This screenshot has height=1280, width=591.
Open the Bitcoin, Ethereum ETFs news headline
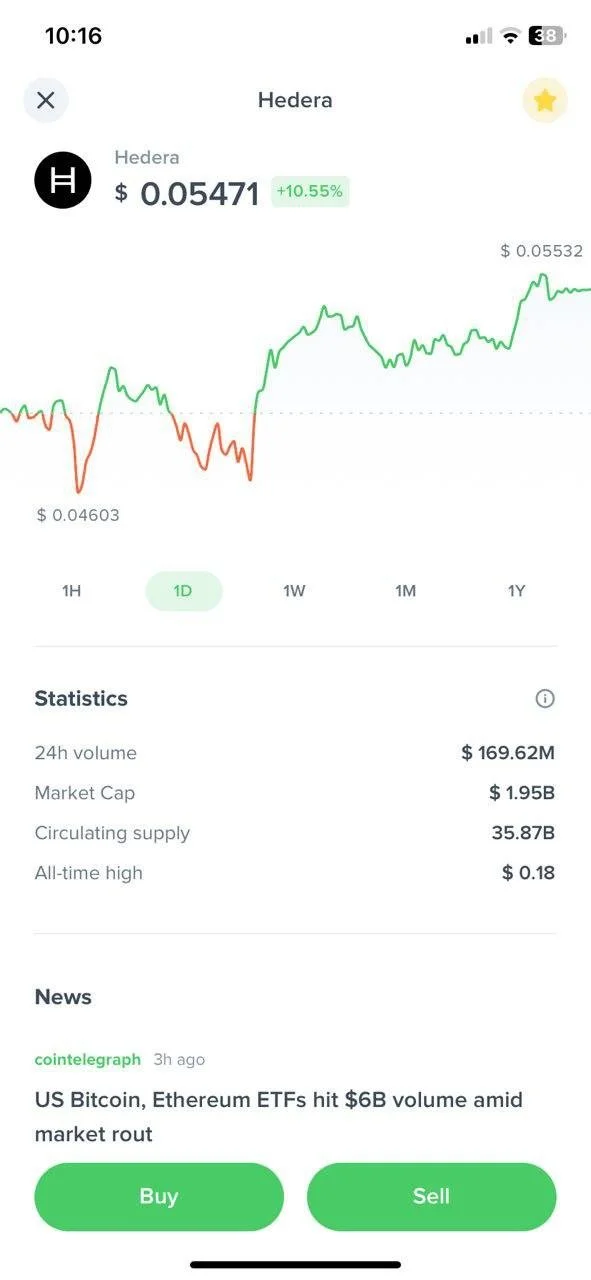[x=279, y=1117]
